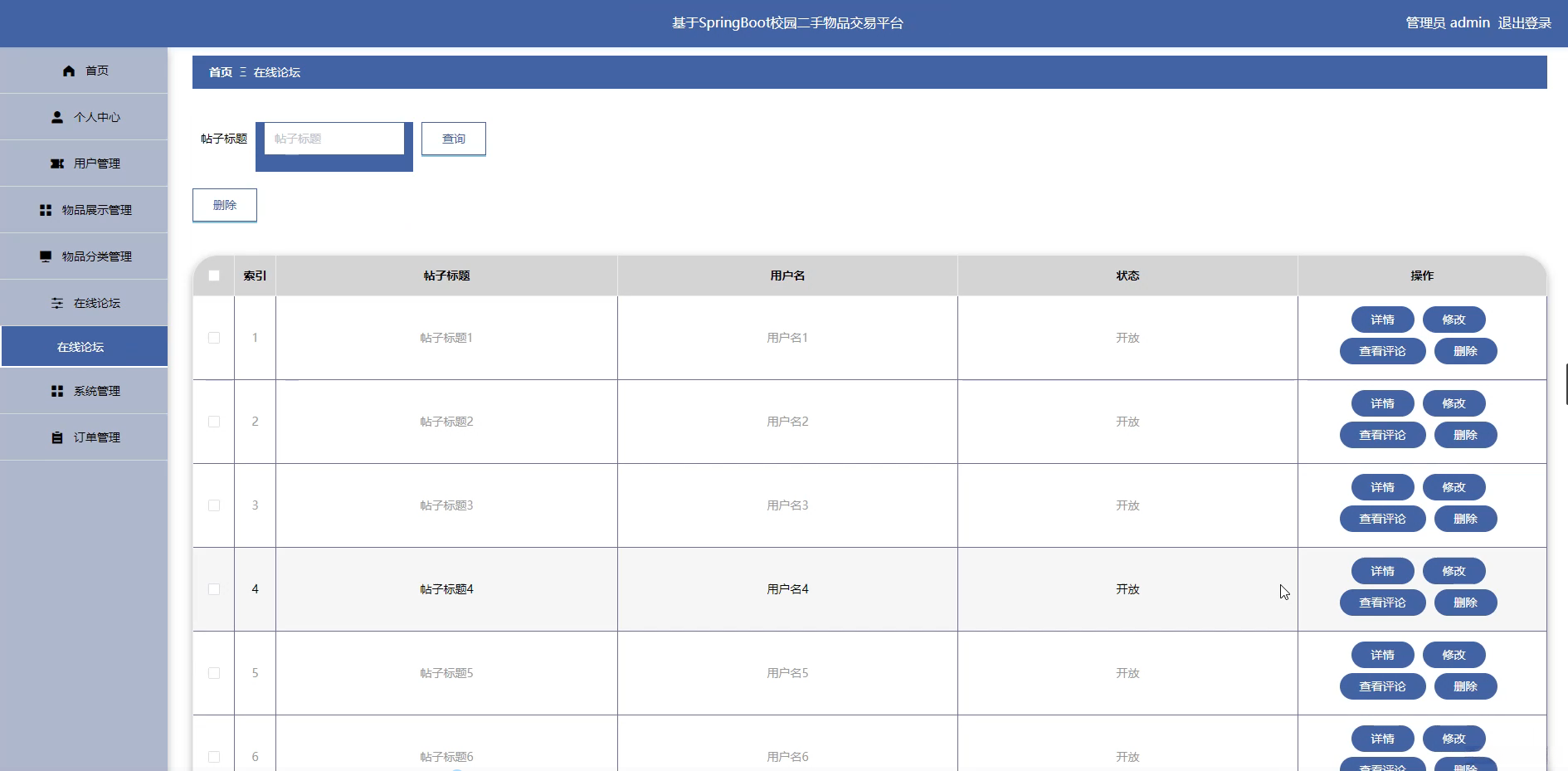Click the monitor icon beside 物品分类管理
The width and height of the screenshot is (1568, 771).
pos(46,256)
